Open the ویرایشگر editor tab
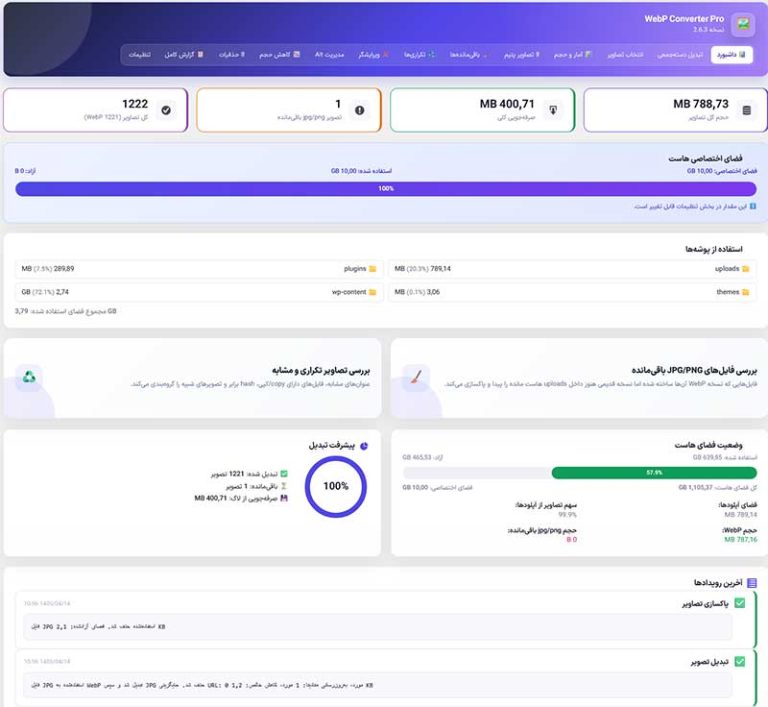The image size is (768, 707). 373,55
